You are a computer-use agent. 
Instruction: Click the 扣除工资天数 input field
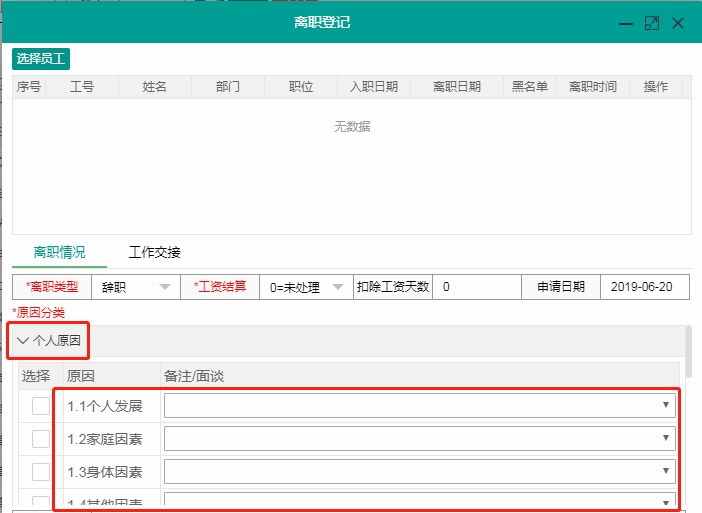click(477, 287)
